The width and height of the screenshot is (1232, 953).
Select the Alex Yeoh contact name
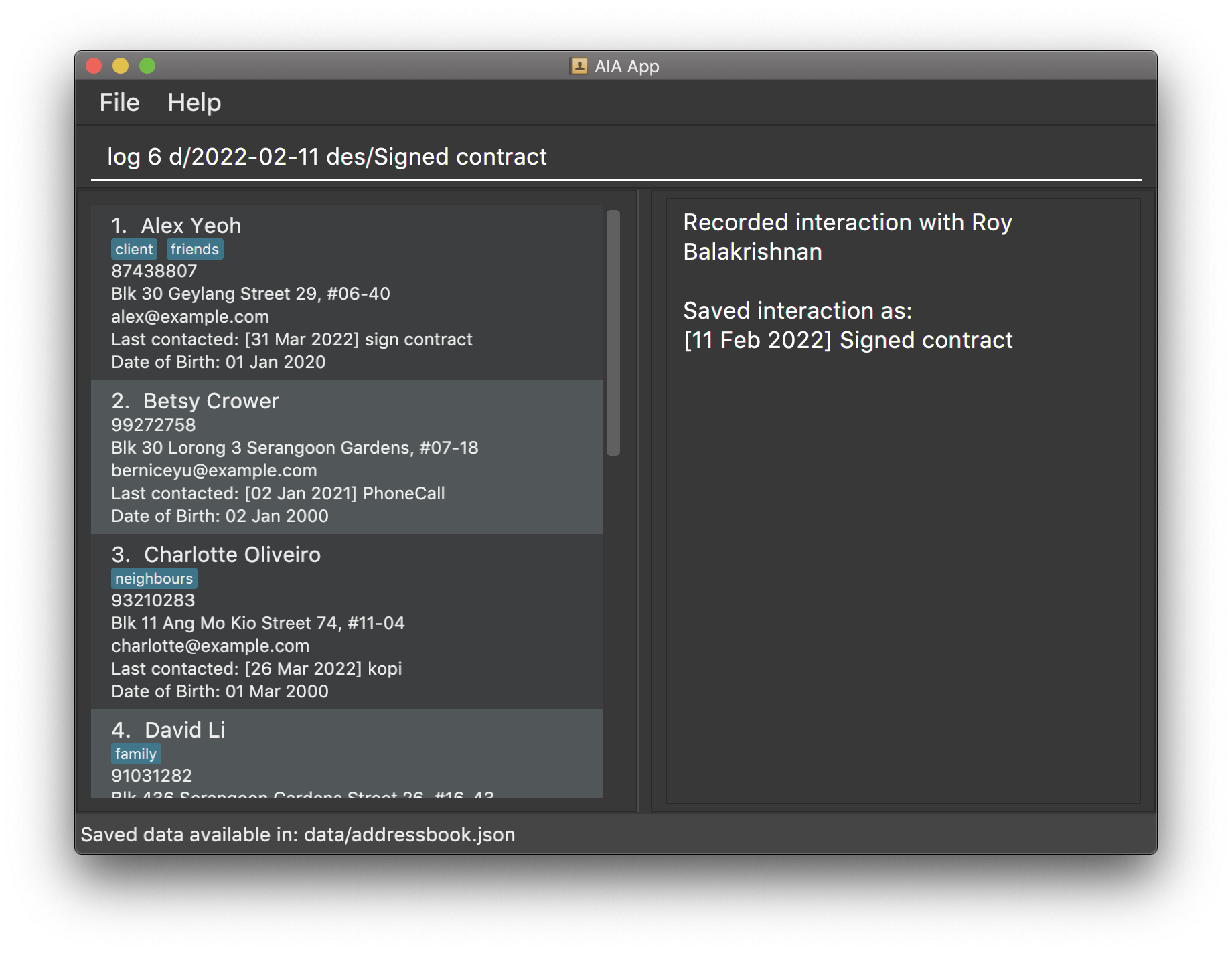191,226
